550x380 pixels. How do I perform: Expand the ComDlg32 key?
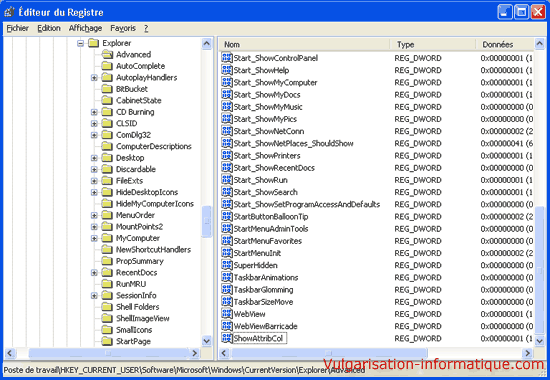point(94,135)
